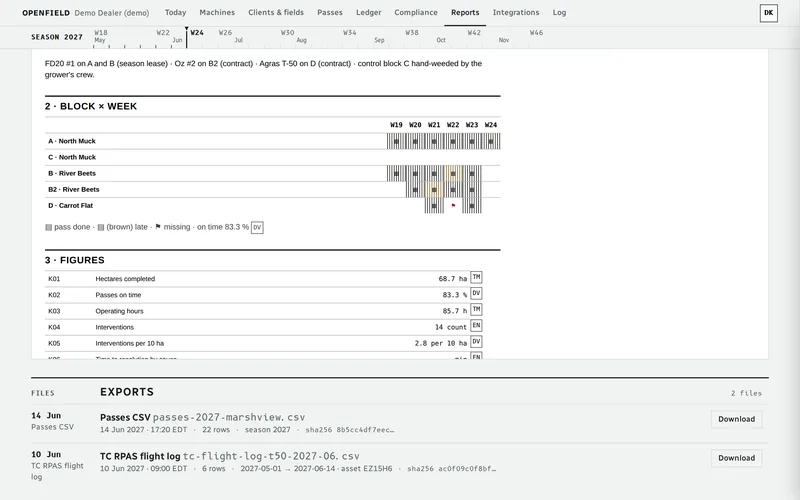Click the missing flag legend icon
This screenshot has width=800, height=500.
[158, 227]
